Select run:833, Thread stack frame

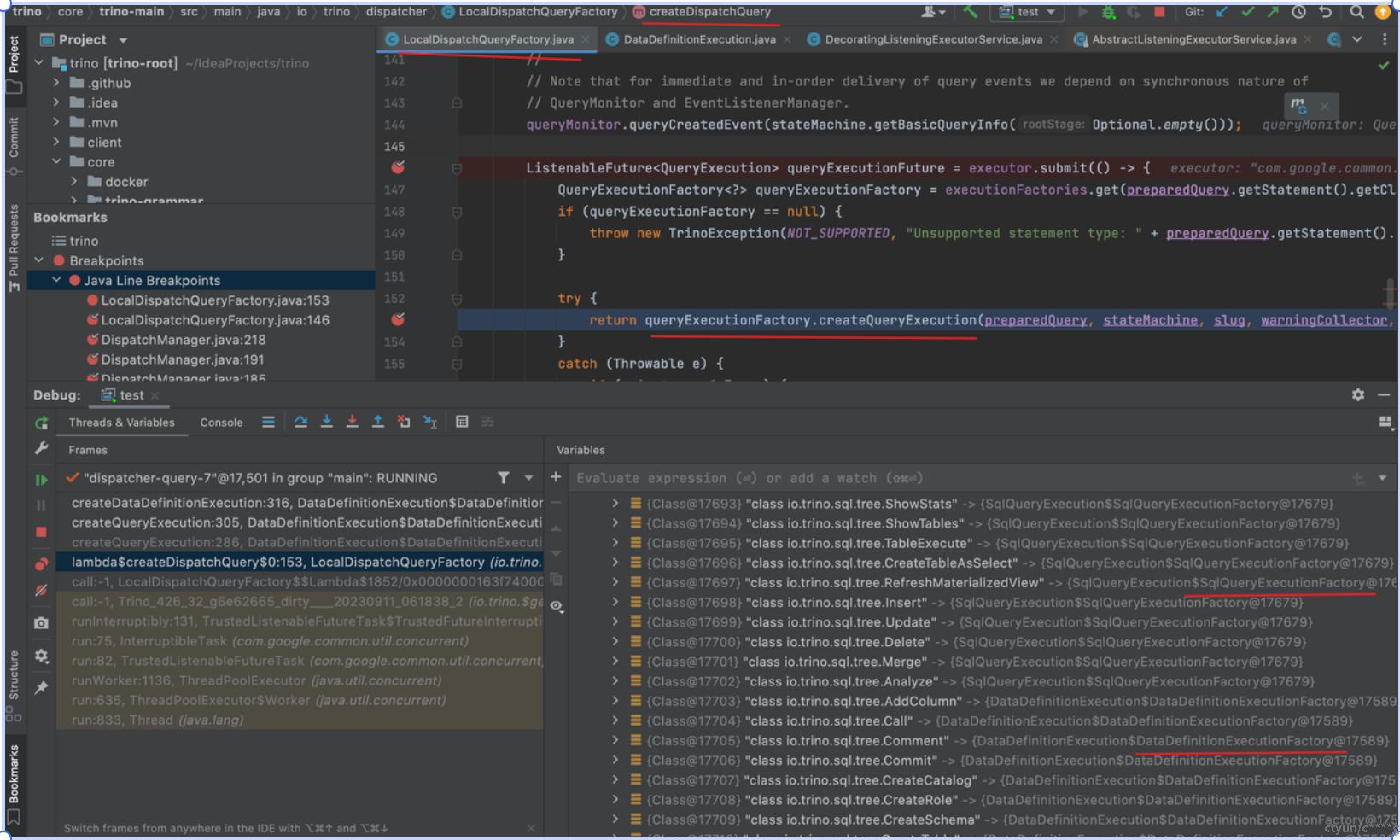(x=300, y=720)
